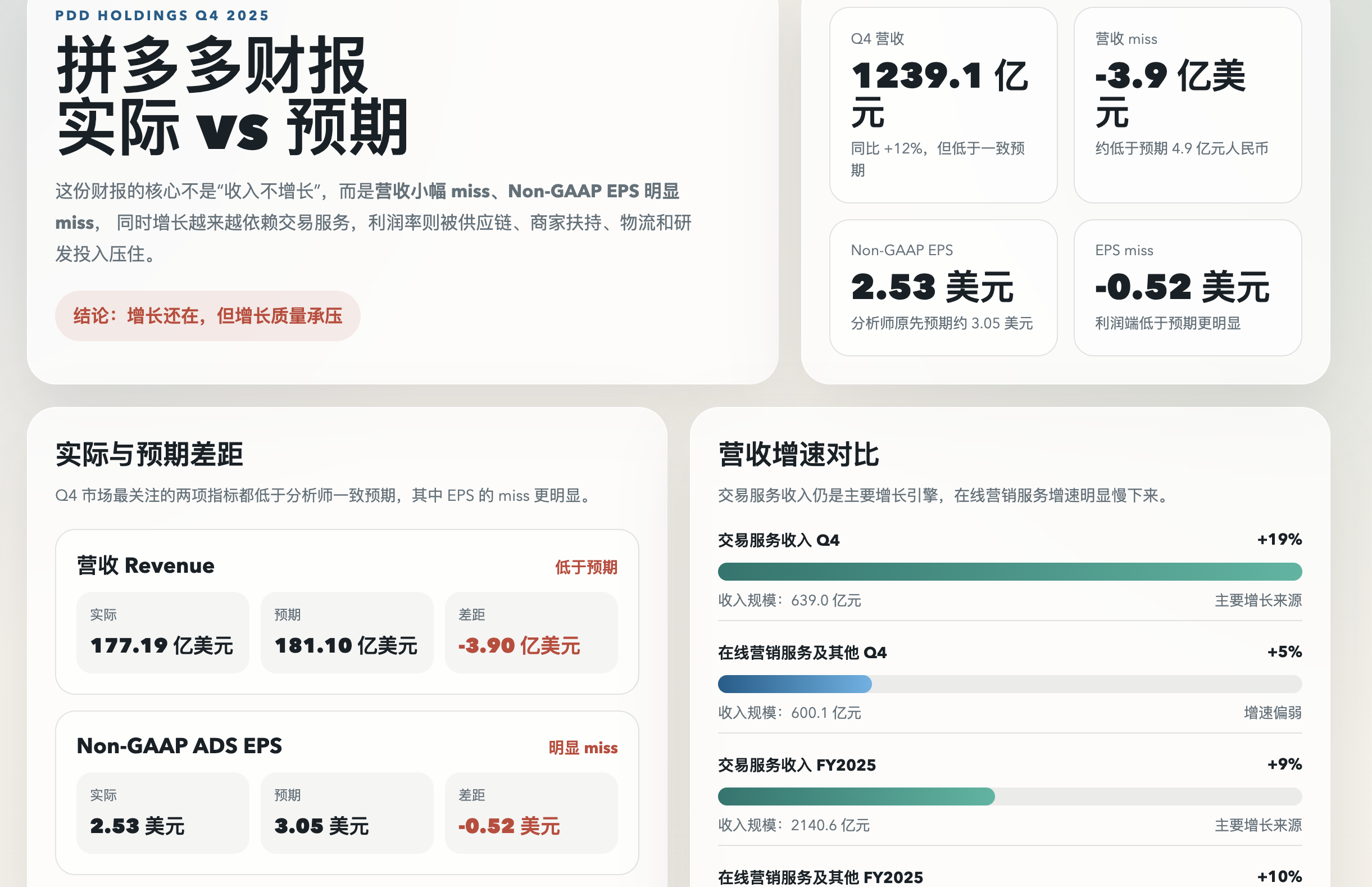Click the 交易服务收入 FY2025 progress bar
The height and width of the screenshot is (887, 1372).
pyautogui.click(x=856, y=796)
